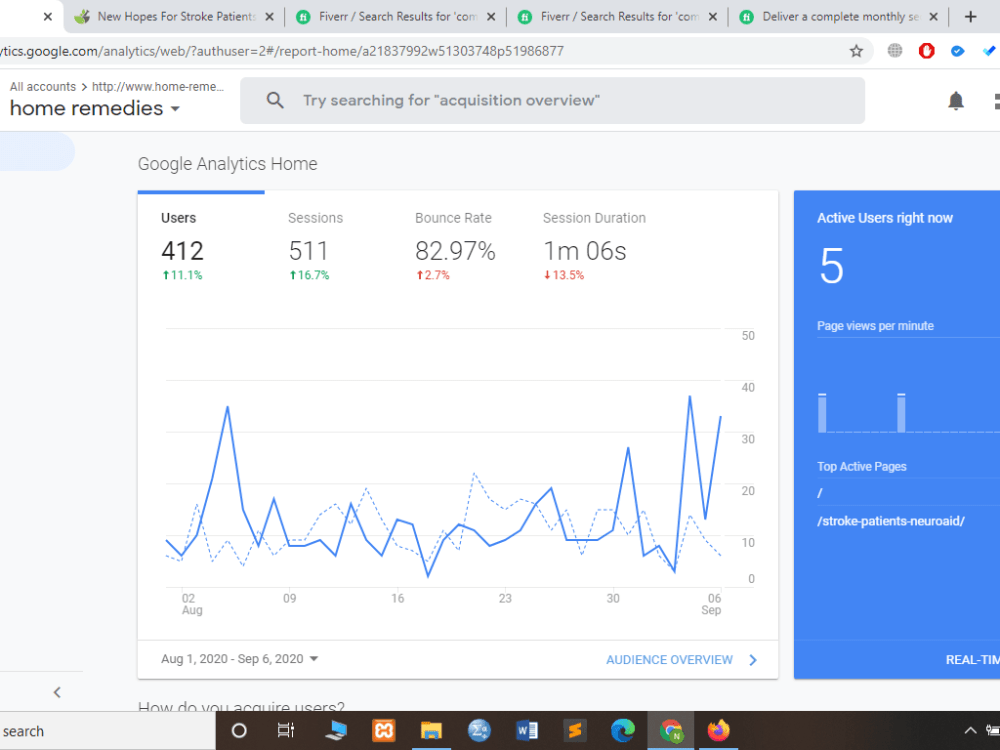Click the Windows taskbar search box

point(107,731)
